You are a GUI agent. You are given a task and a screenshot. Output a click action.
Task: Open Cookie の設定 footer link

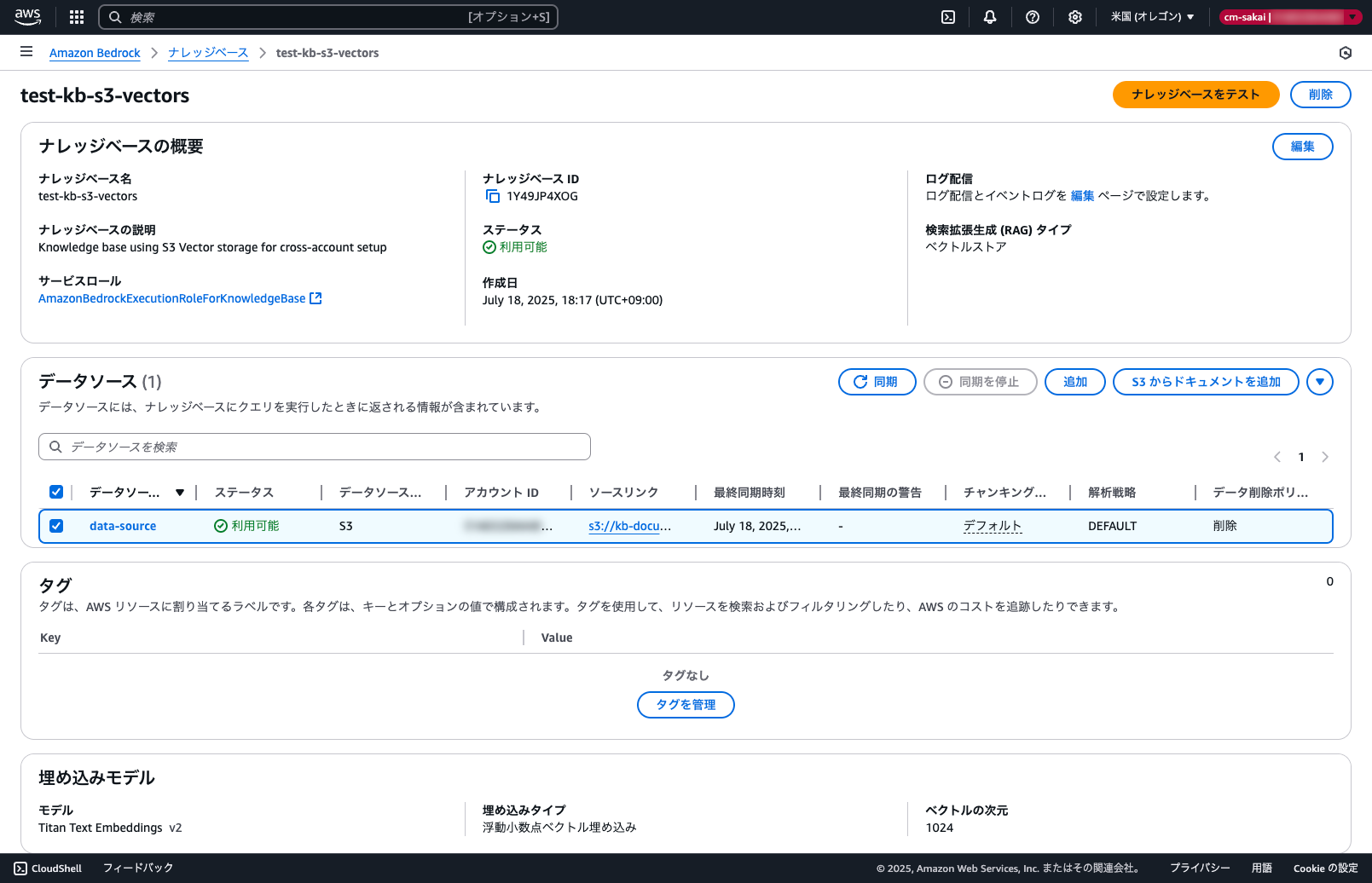click(1325, 869)
